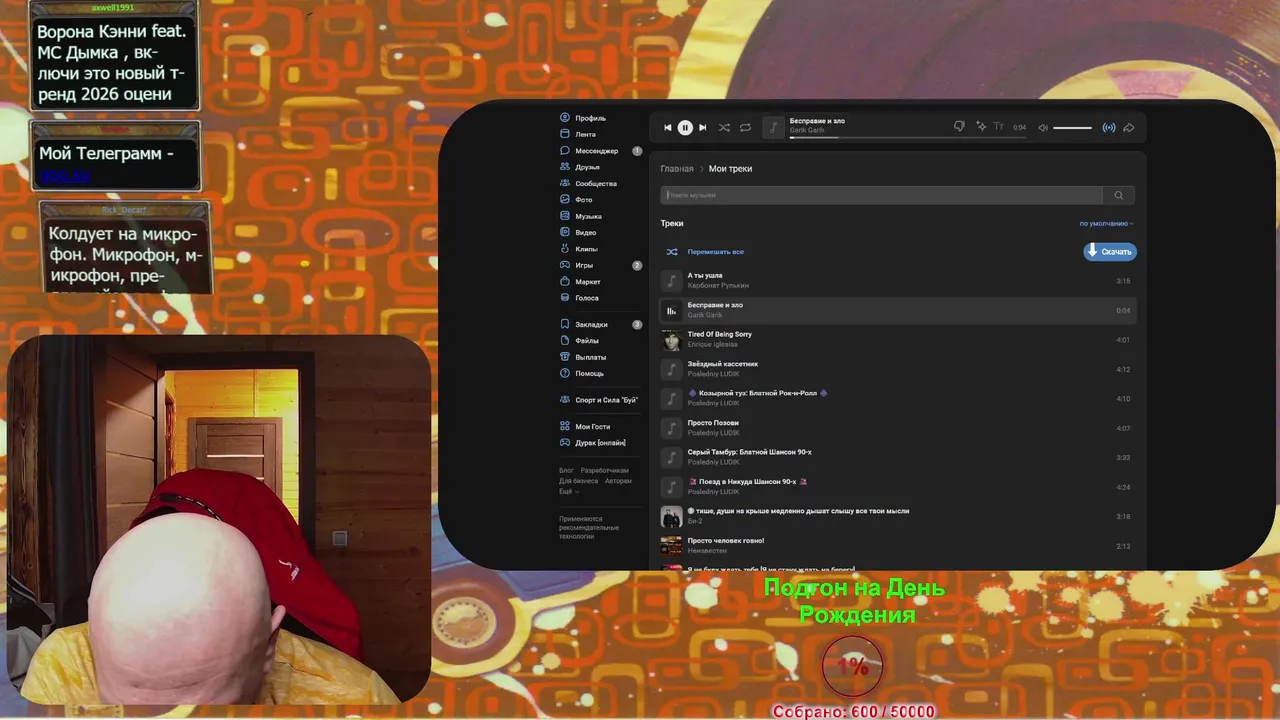The image size is (1280, 720).
Task: Click the Мессенджер unread counter badge
Action: coord(637,151)
